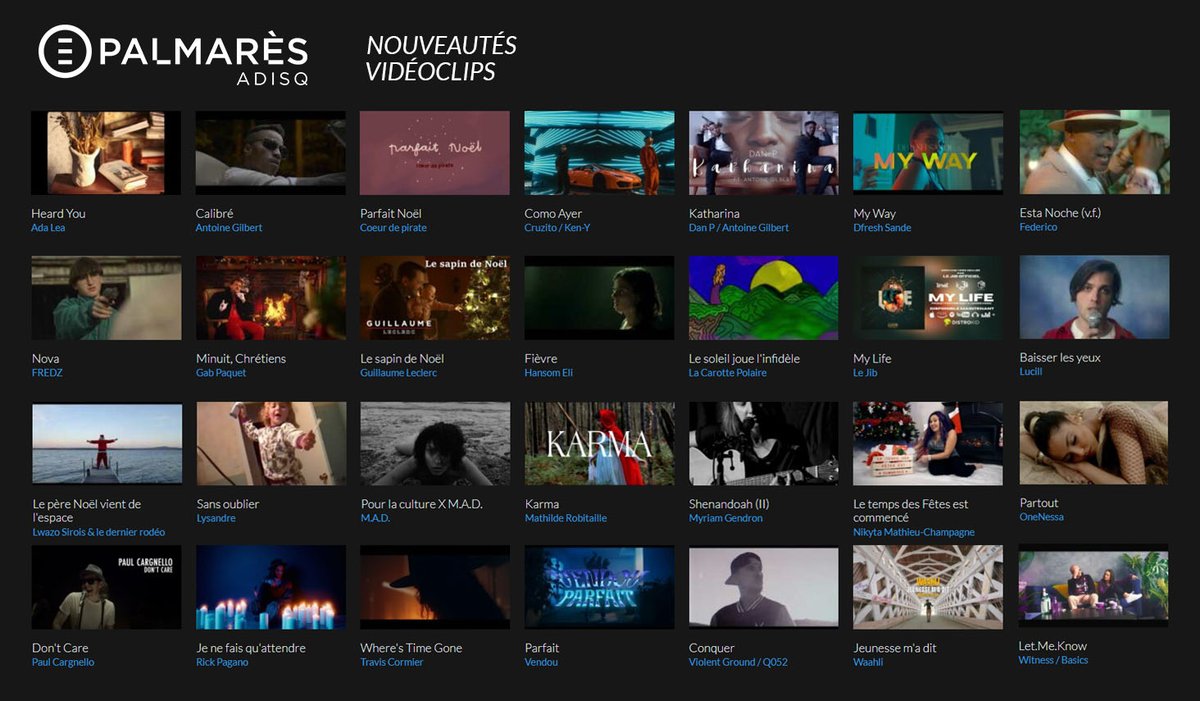Screen dimensions: 1200x701
Task: Click the Pour la culture X M.A.D. title
Action: (x=421, y=504)
